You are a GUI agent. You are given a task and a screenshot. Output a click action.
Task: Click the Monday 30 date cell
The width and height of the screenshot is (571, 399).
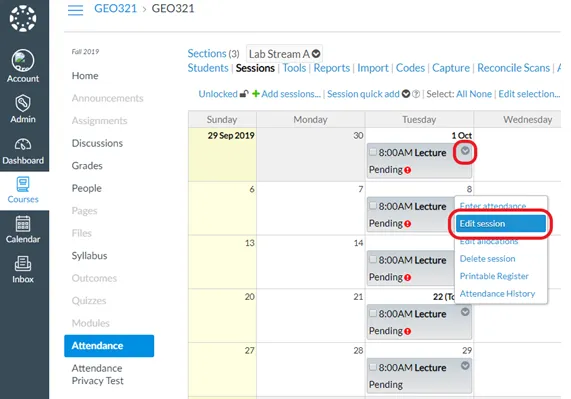(x=311, y=154)
